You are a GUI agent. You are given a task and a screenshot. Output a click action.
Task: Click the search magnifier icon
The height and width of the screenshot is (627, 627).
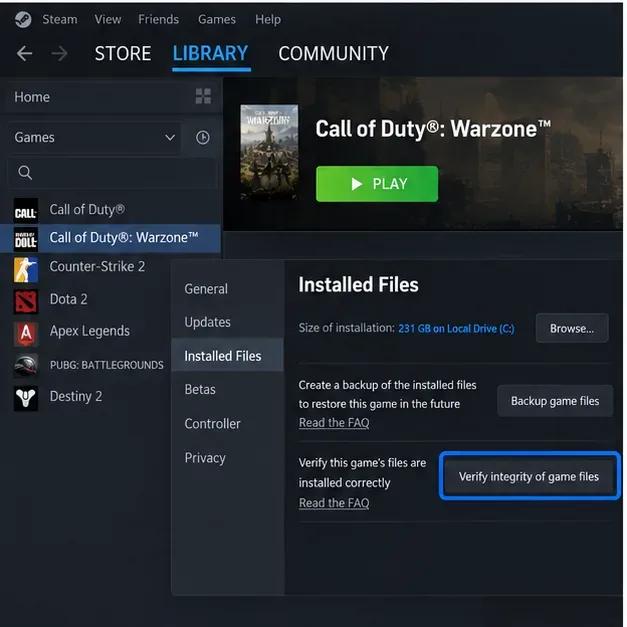point(25,173)
